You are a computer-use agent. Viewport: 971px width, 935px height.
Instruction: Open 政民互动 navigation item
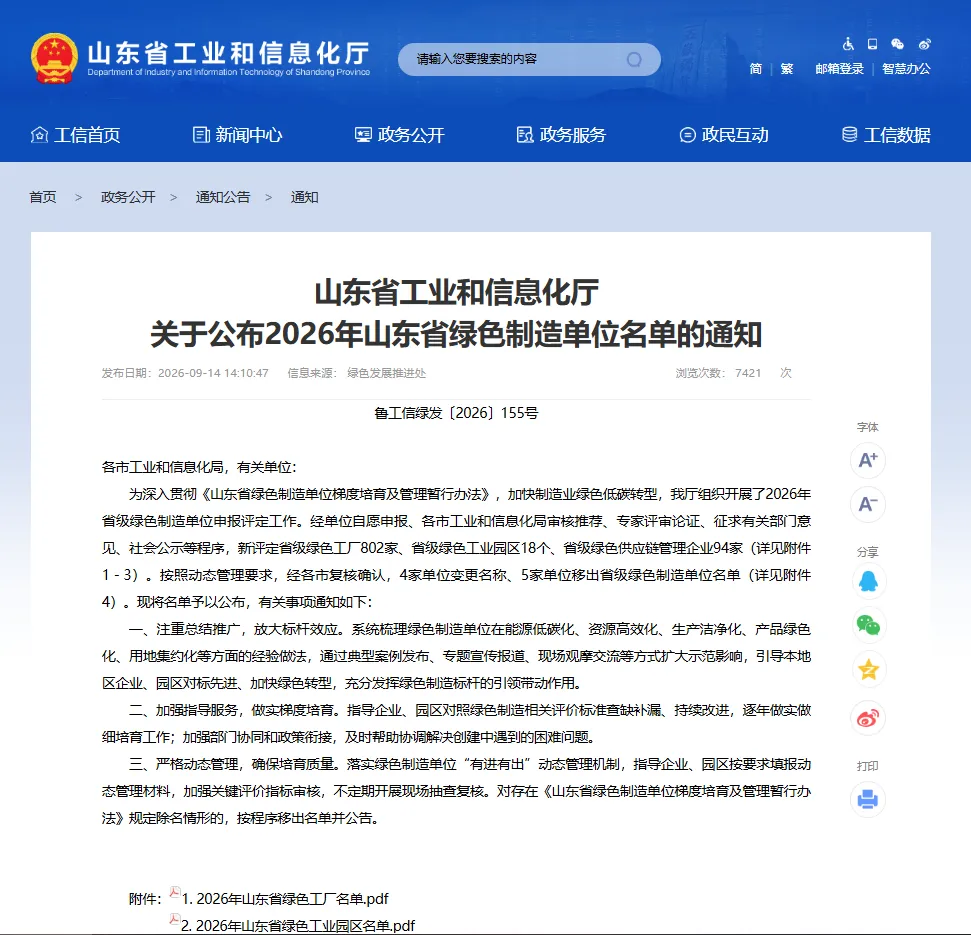(x=723, y=135)
